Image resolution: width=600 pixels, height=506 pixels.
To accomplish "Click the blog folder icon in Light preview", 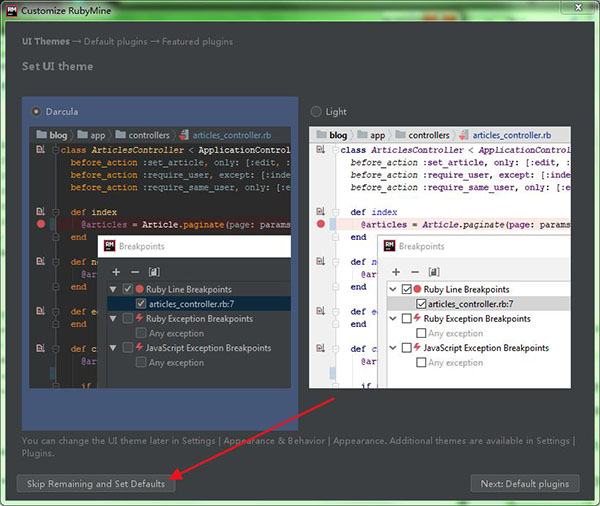I will [x=321, y=134].
